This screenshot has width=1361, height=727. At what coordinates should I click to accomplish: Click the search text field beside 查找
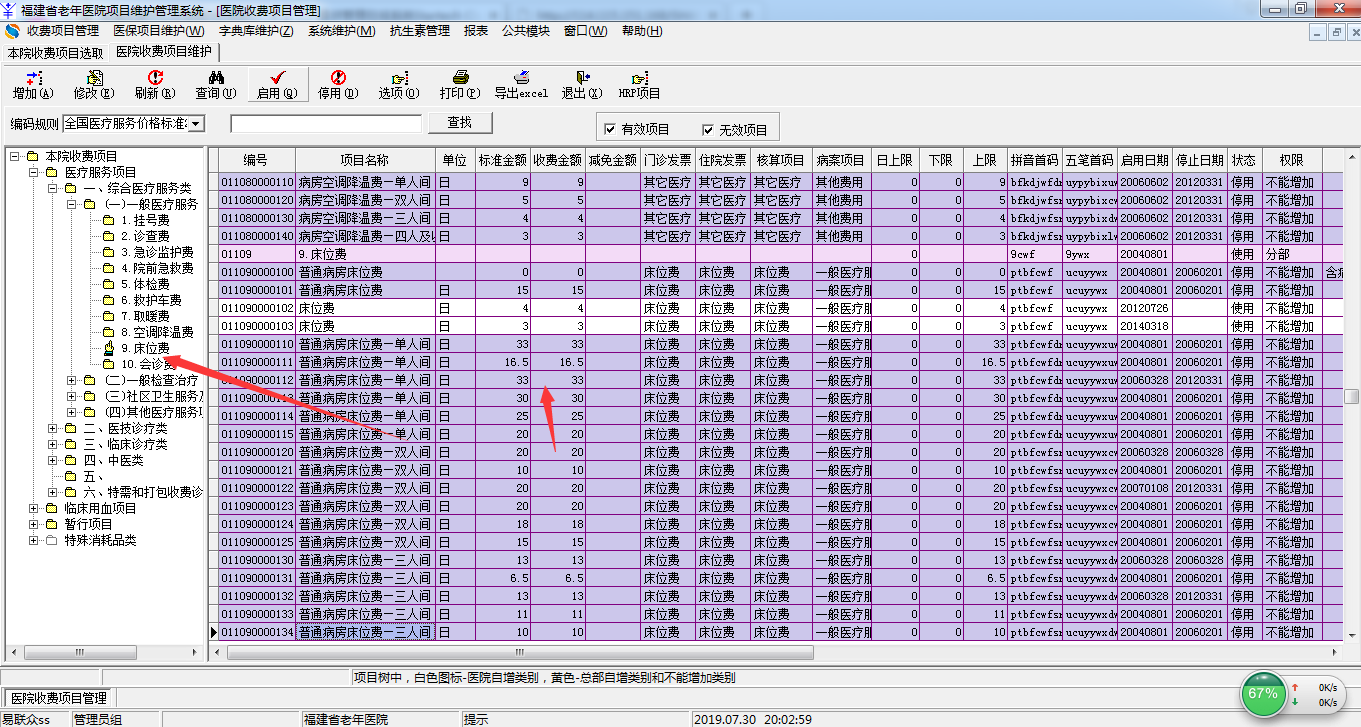(x=326, y=124)
